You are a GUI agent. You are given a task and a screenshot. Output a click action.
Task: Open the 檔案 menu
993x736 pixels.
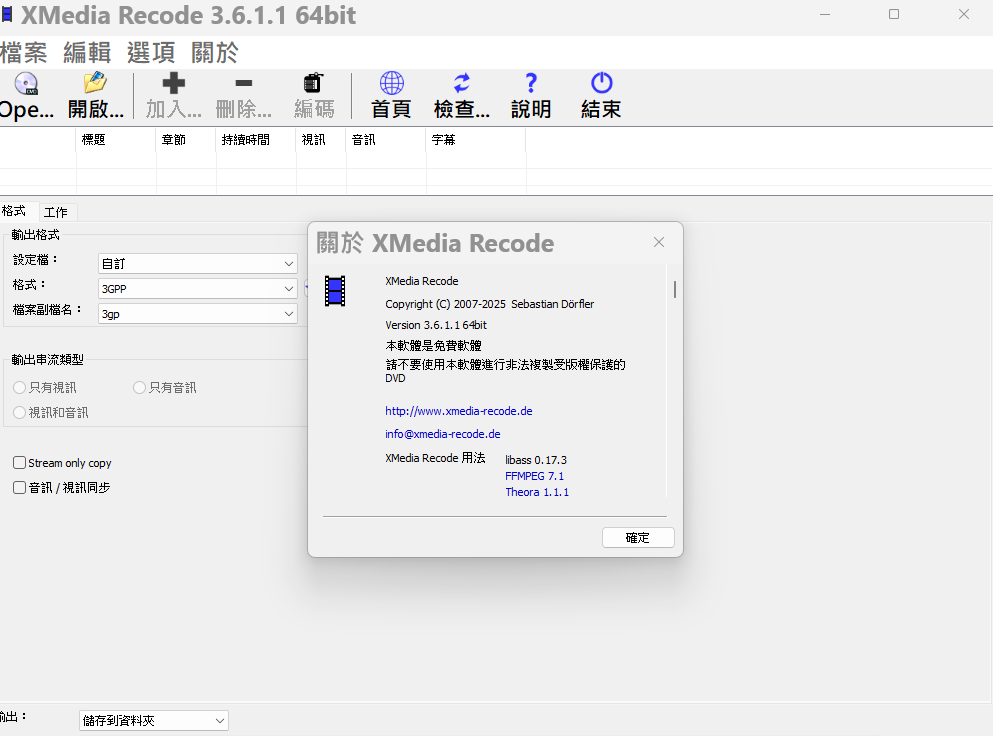(24, 53)
